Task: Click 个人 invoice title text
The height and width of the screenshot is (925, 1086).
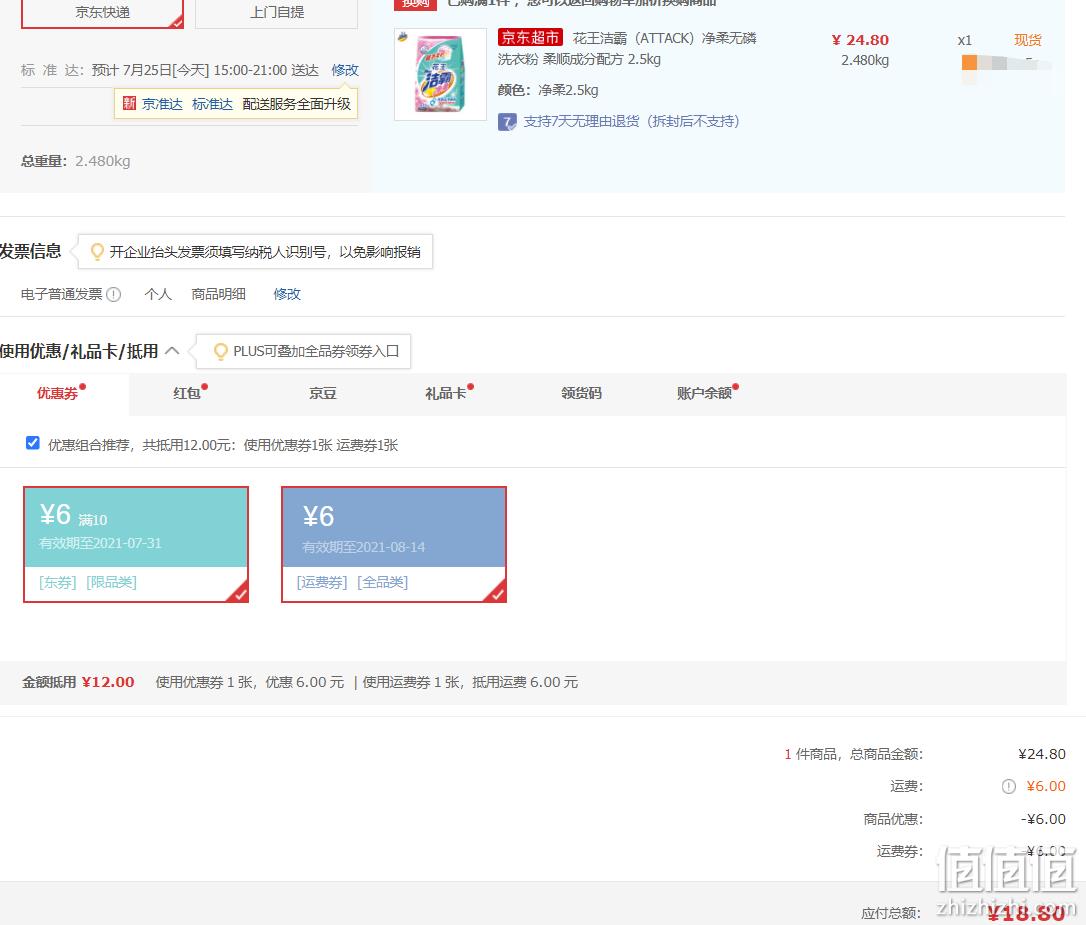Action: pos(158,294)
